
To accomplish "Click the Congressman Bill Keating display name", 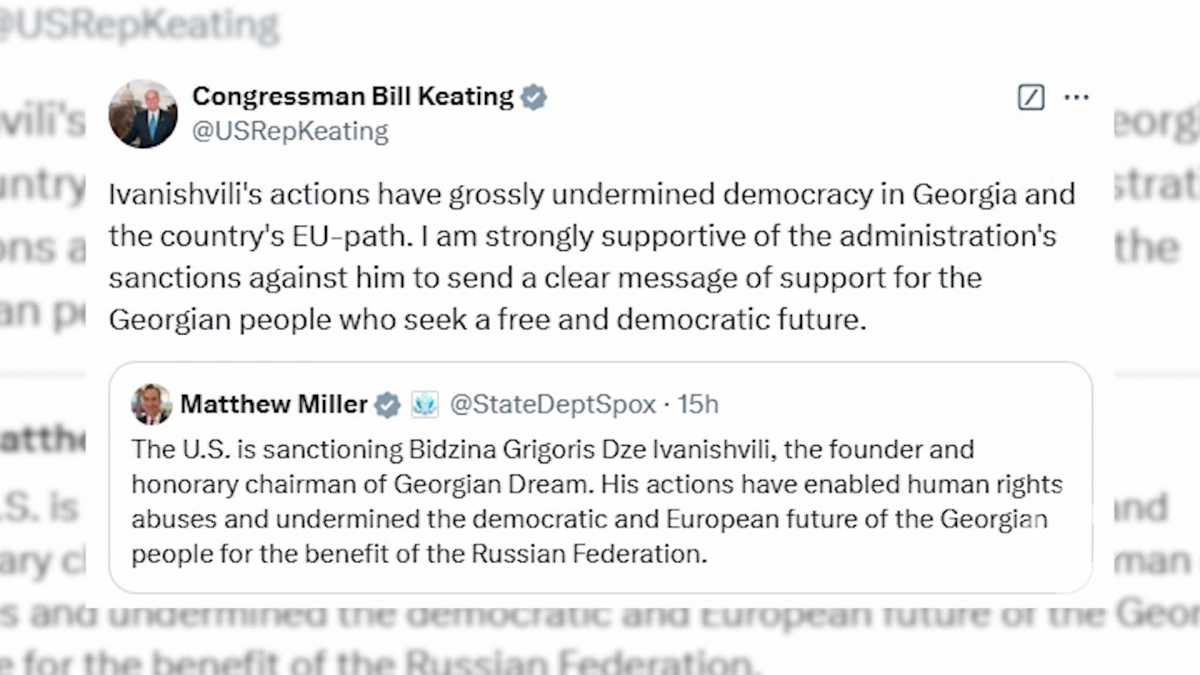I will (x=352, y=97).
